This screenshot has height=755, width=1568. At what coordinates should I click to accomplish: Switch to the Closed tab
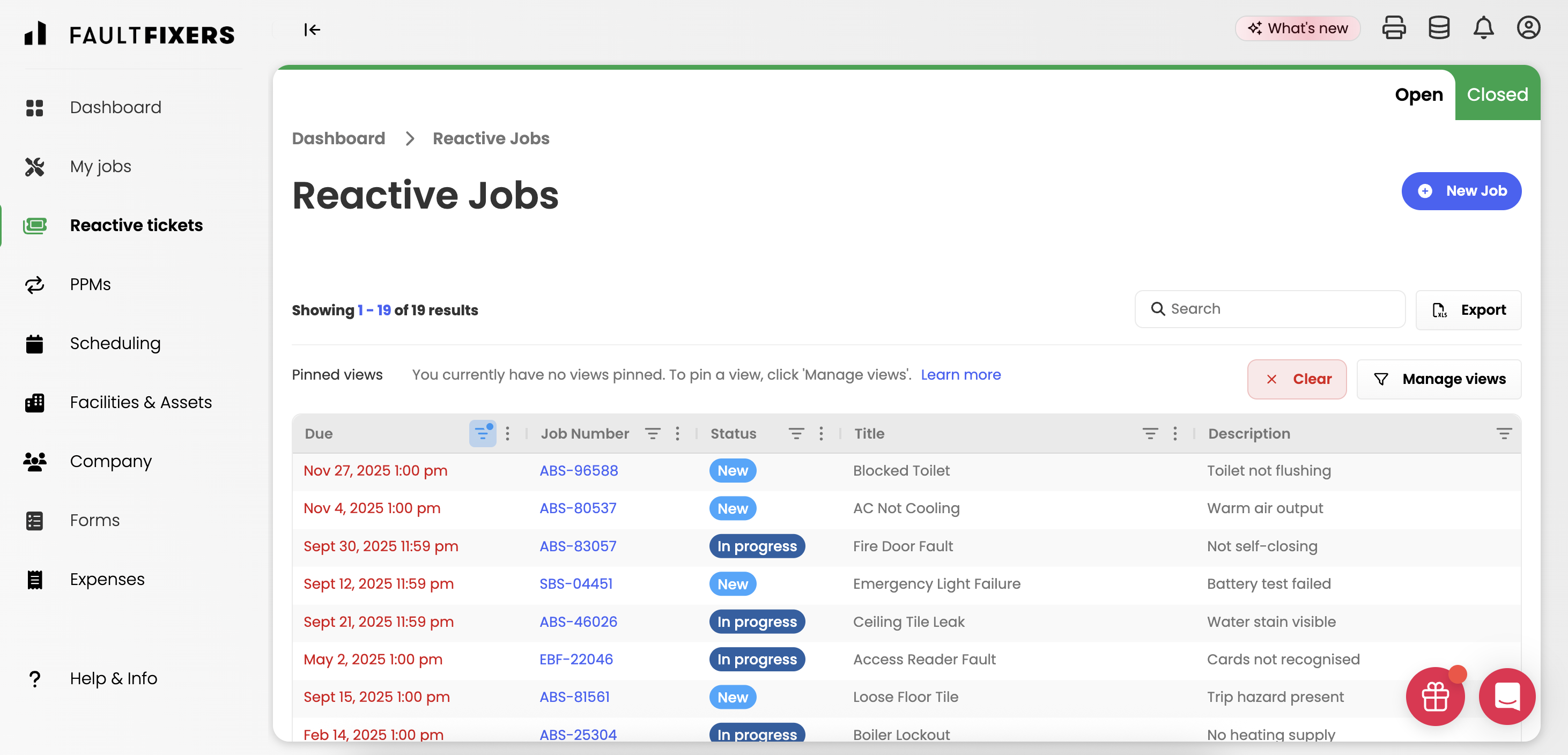(x=1497, y=95)
